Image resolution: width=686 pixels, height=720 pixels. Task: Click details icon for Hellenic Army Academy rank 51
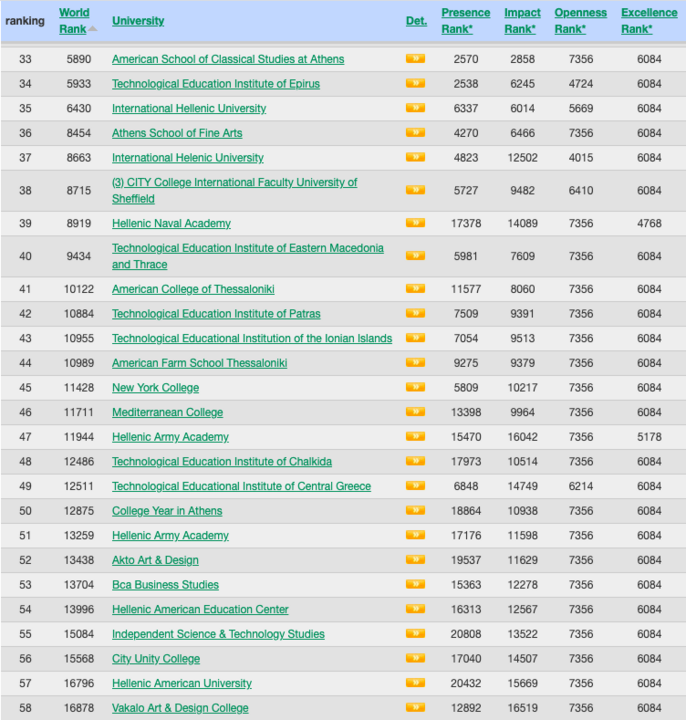click(415, 535)
